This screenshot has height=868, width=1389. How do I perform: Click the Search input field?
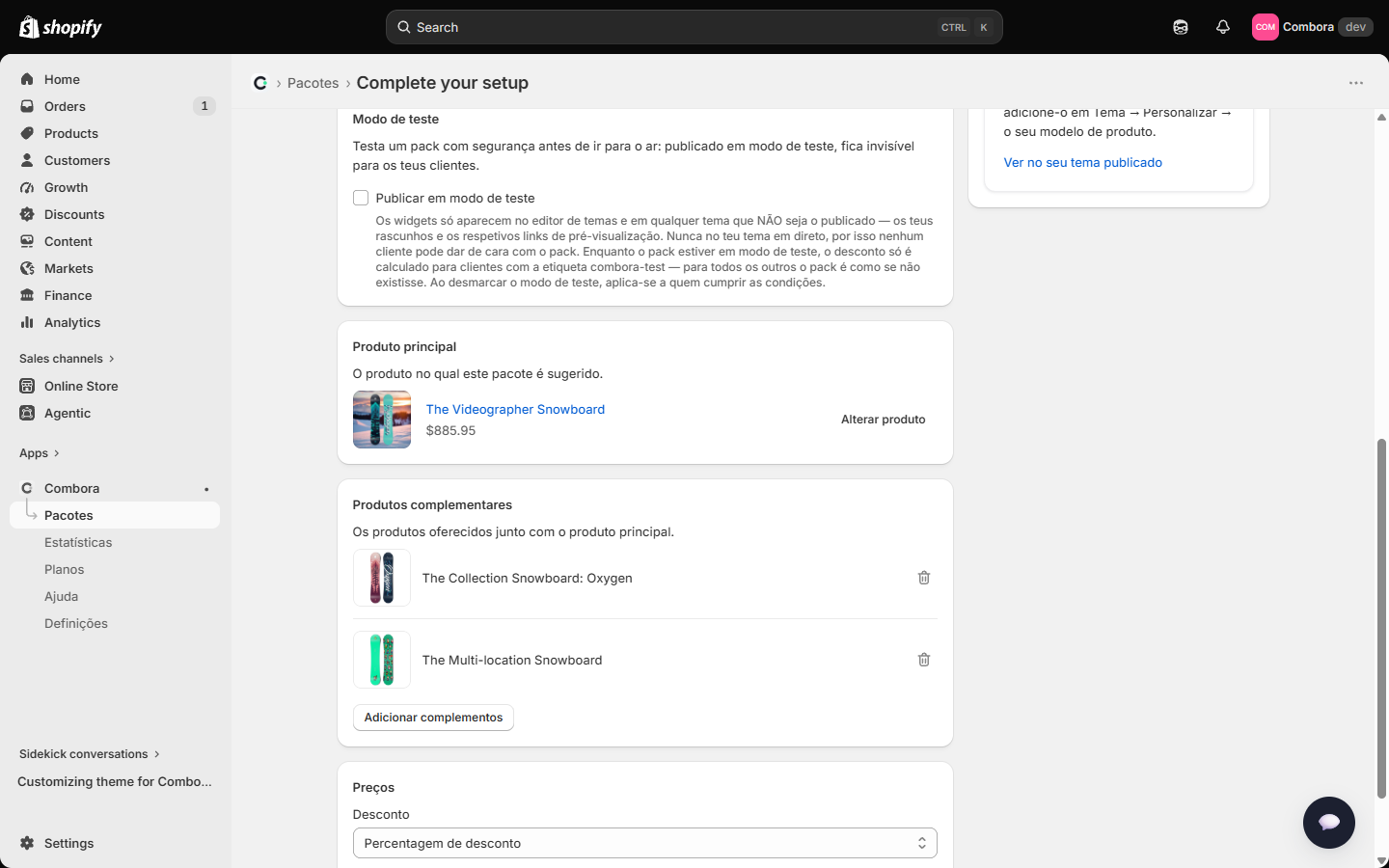[x=694, y=27]
